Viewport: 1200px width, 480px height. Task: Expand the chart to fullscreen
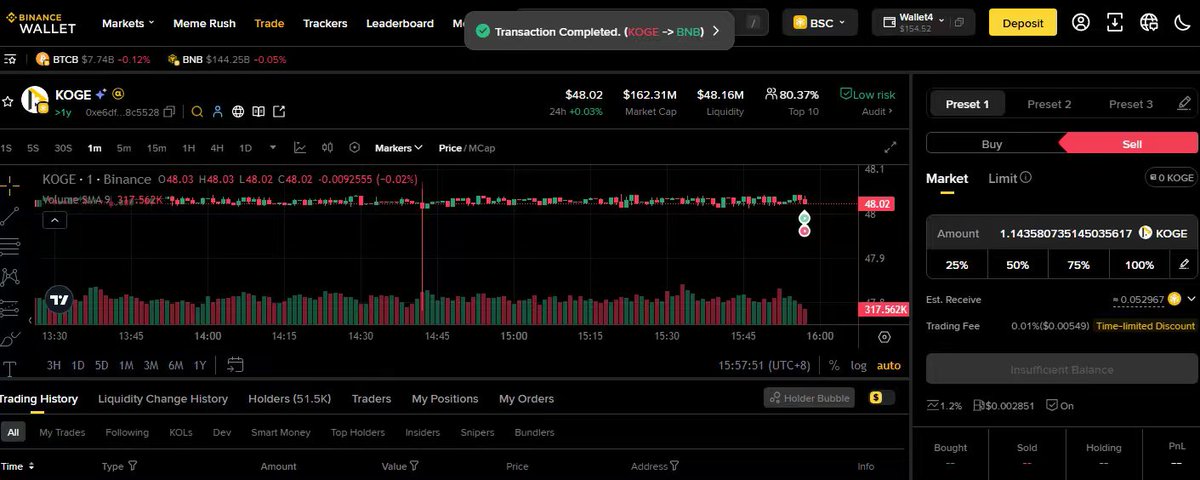[890, 148]
